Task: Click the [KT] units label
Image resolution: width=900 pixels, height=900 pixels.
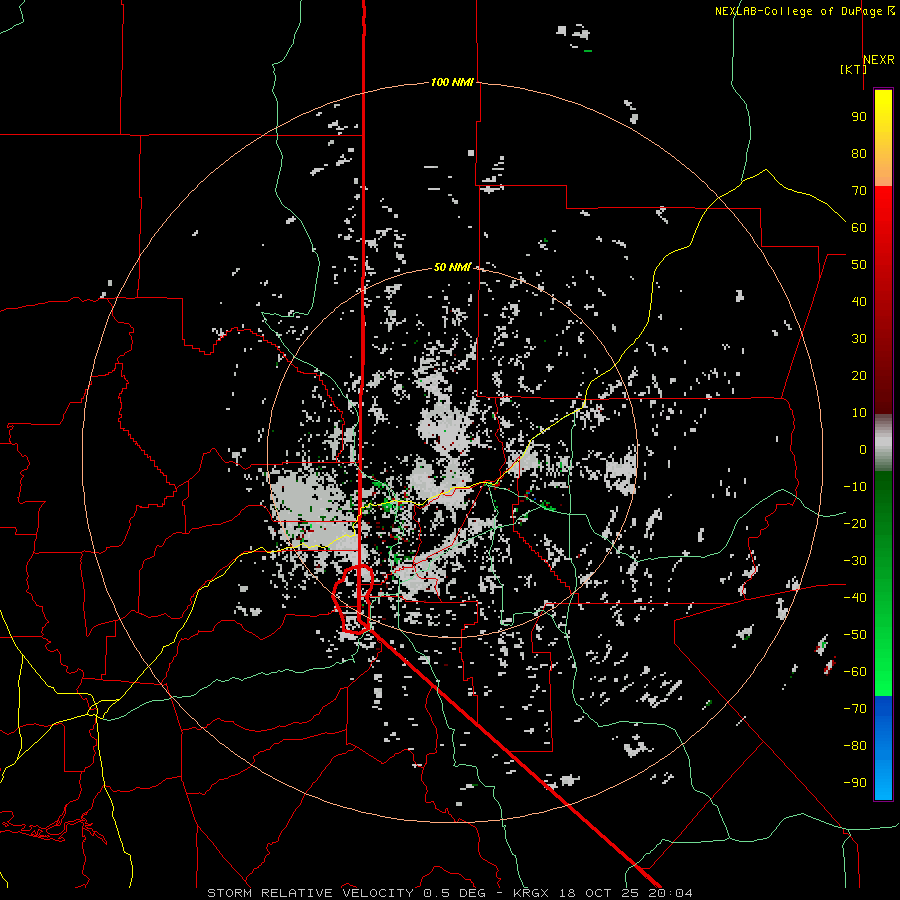Action: coord(853,69)
